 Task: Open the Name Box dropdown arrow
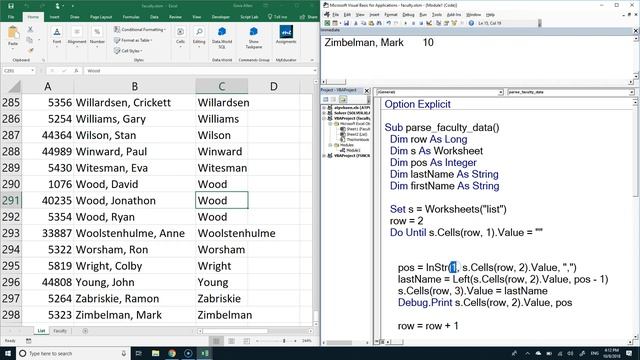coord(32,71)
